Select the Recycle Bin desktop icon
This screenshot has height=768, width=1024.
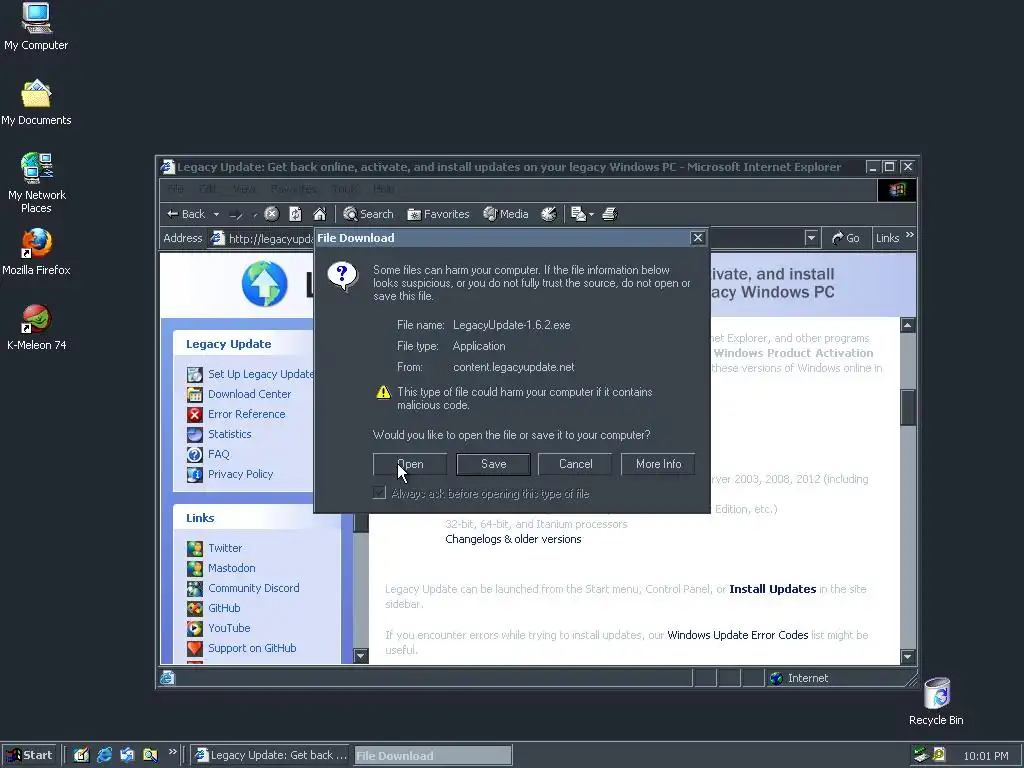point(936,702)
